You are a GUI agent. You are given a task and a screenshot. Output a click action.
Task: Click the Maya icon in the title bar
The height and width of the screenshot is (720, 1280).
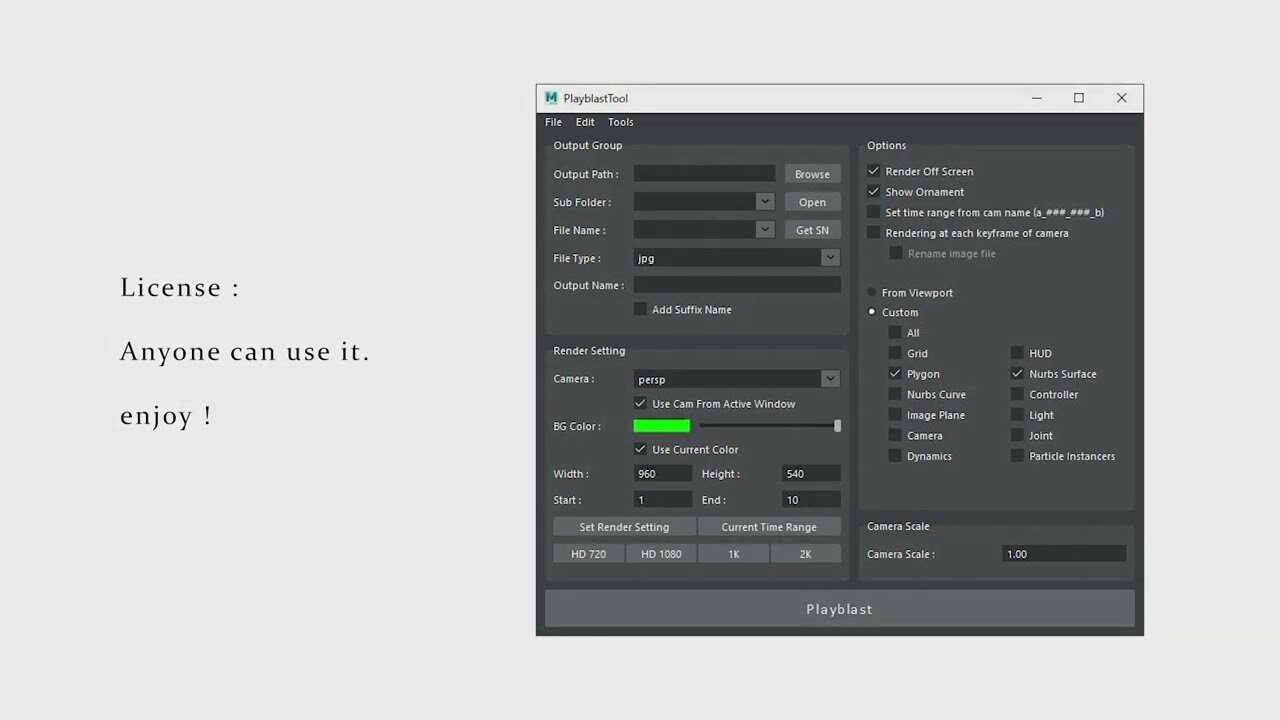coord(551,98)
